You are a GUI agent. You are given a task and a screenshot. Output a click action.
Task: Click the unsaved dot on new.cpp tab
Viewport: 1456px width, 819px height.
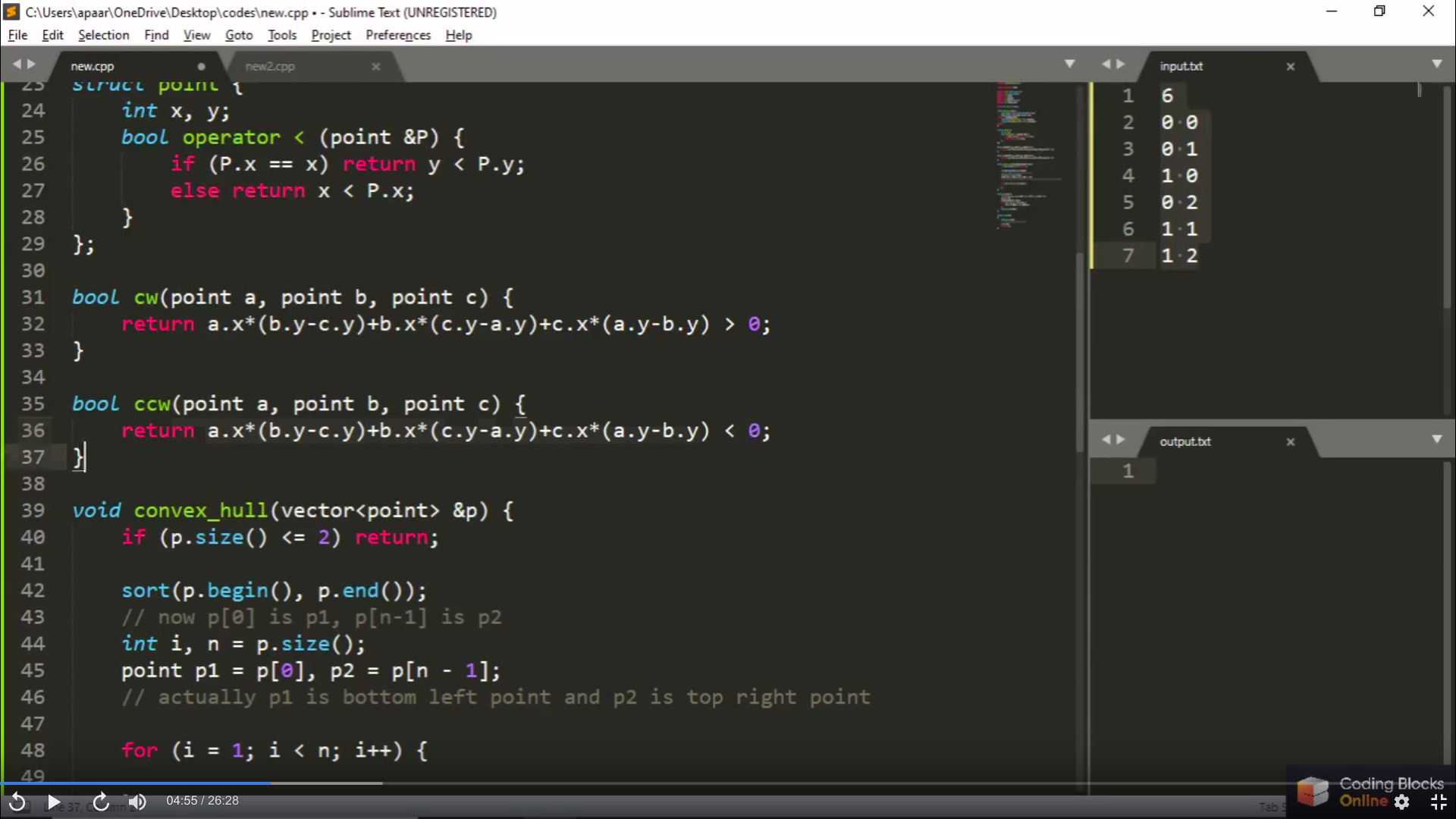(x=201, y=67)
